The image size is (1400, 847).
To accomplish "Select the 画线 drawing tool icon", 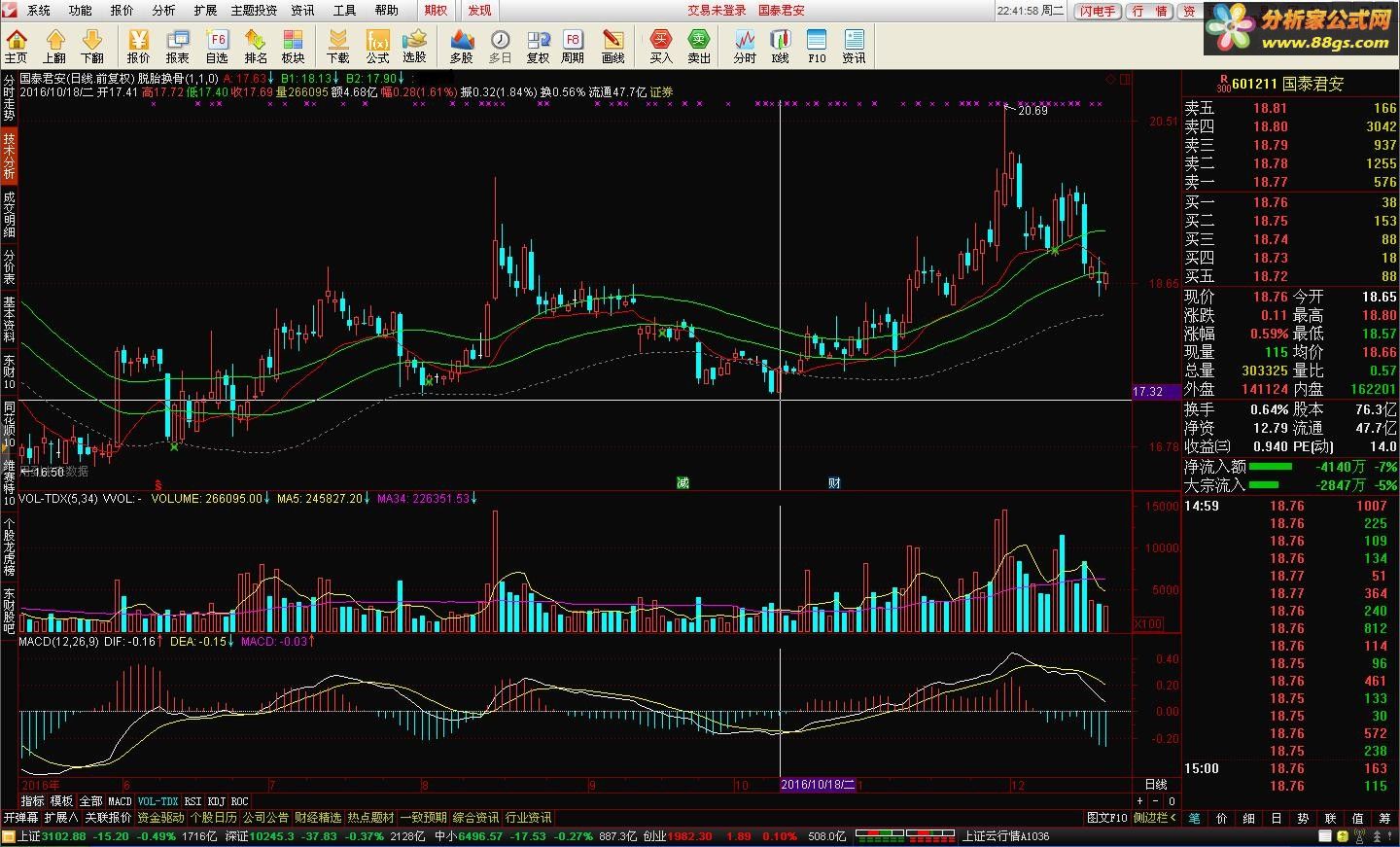I will coord(613,46).
